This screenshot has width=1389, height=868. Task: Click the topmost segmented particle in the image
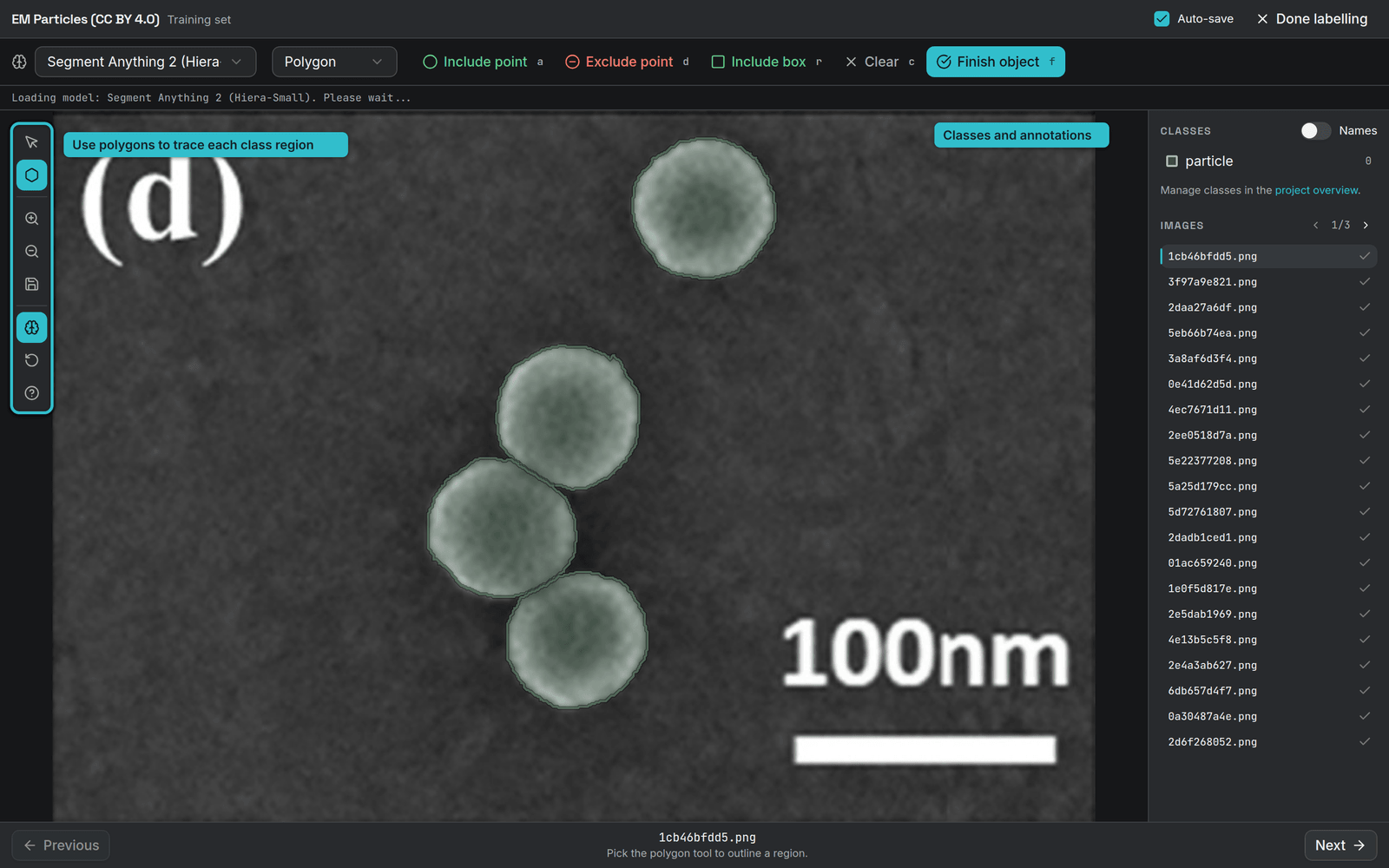[704, 208]
